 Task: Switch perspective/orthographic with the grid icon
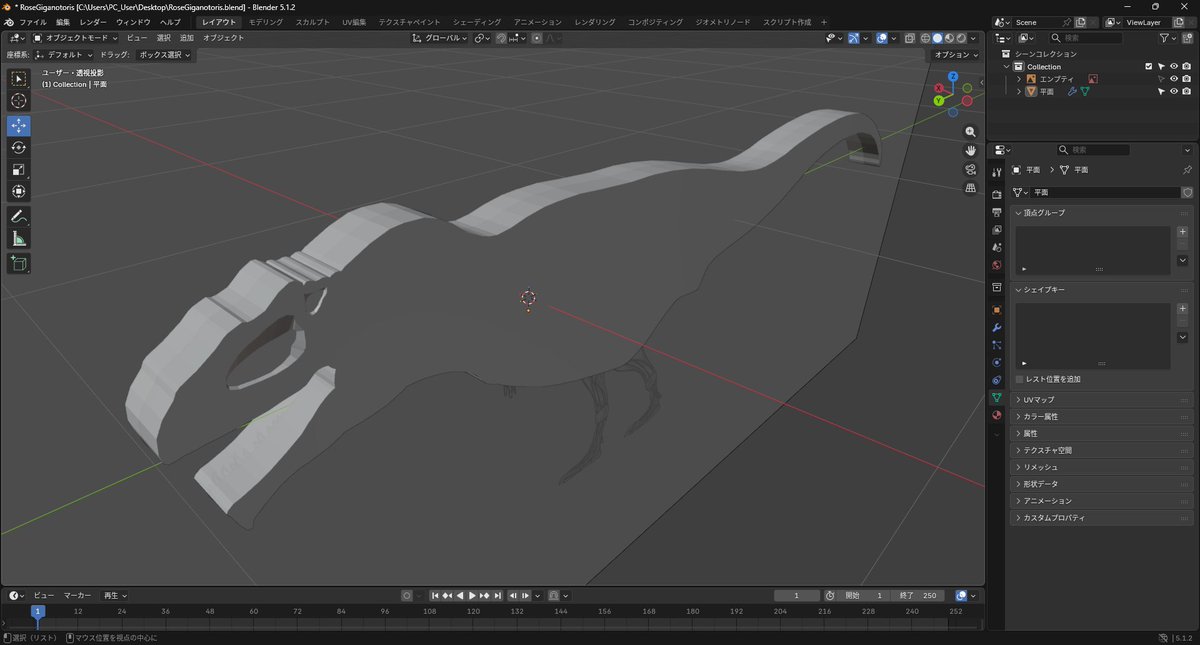[970, 188]
